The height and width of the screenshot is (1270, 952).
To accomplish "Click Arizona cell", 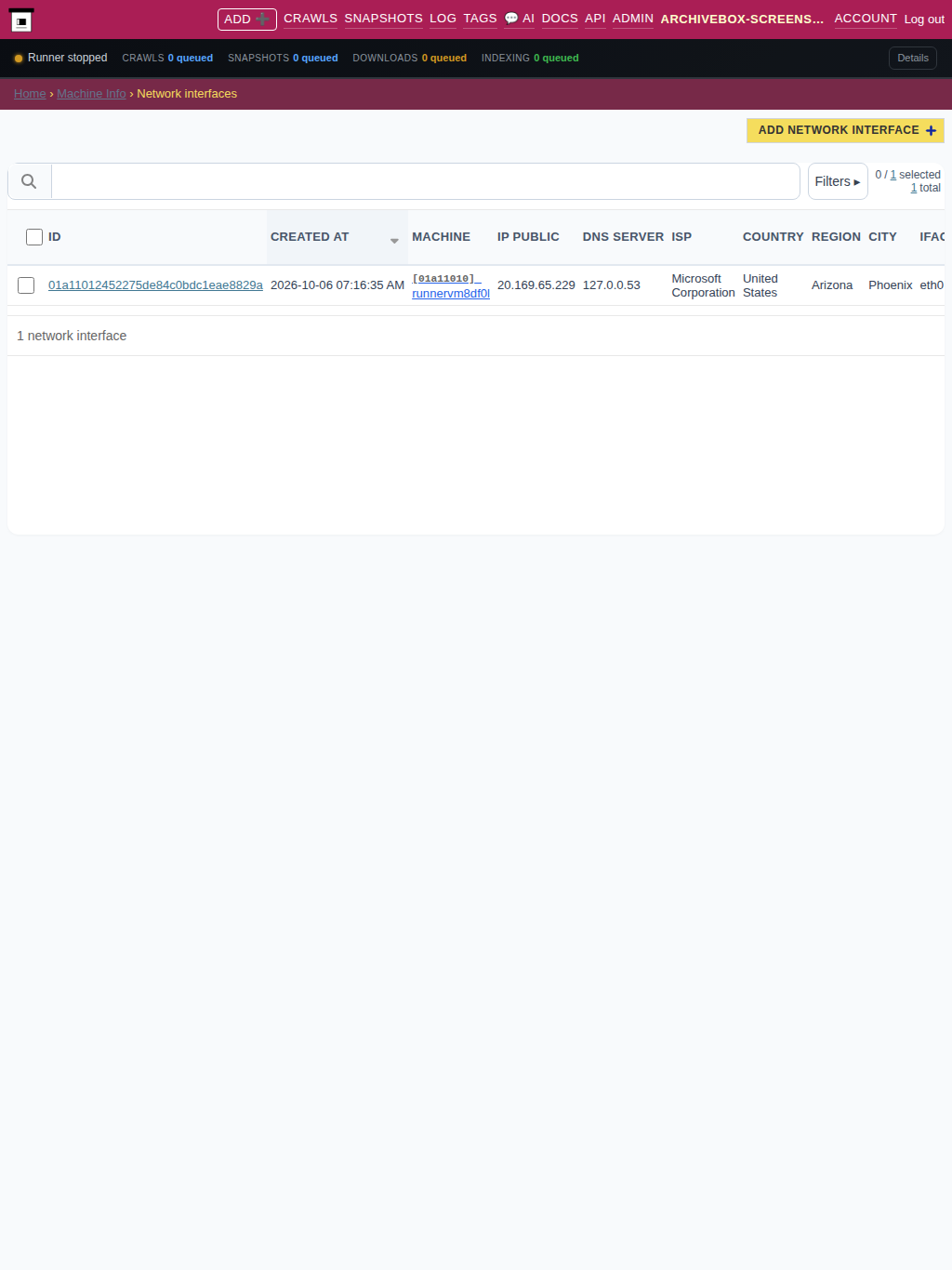I will [832, 285].
